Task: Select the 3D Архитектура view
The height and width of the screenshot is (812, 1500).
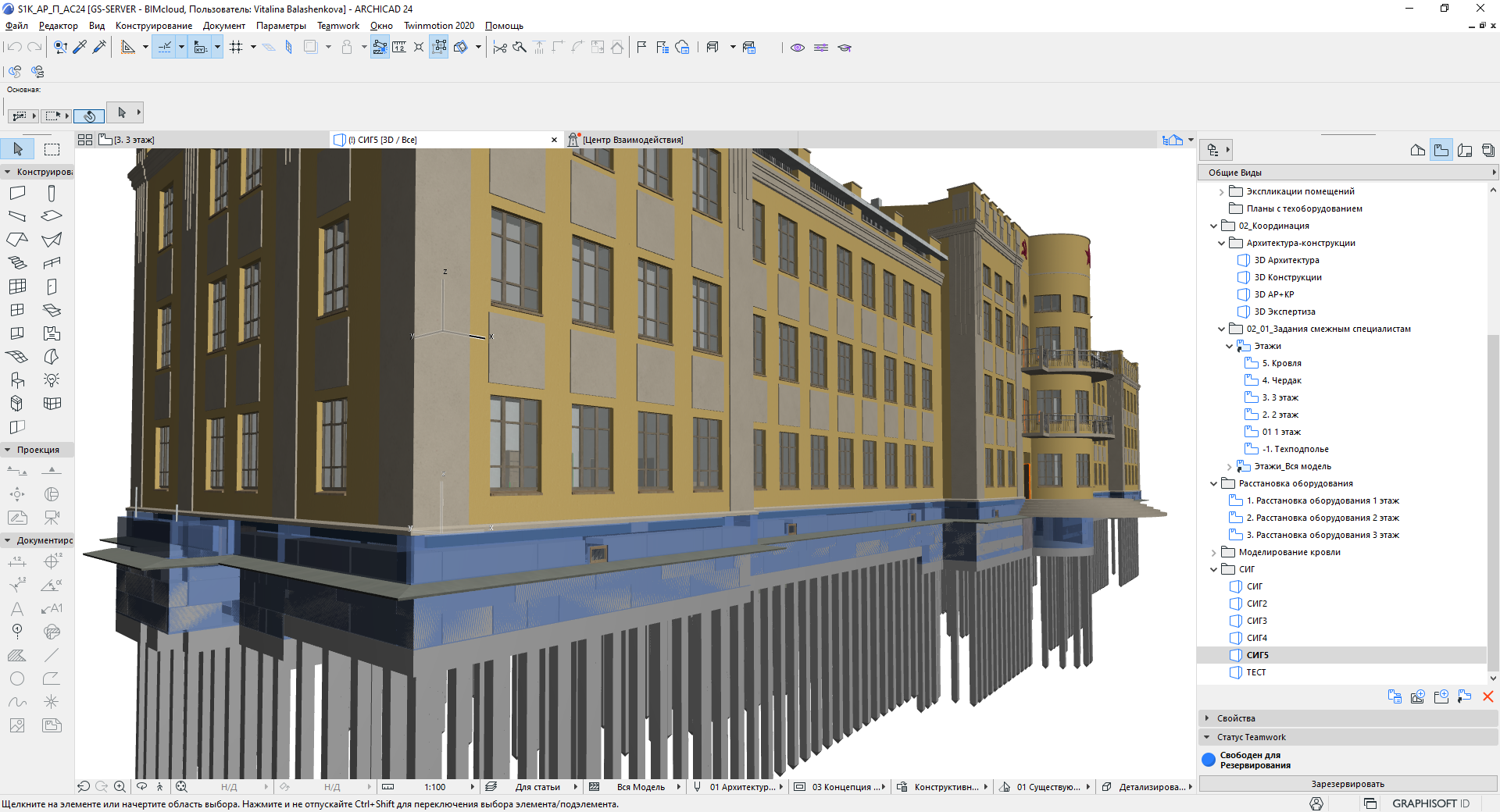Action: (x=1287, y=260)
